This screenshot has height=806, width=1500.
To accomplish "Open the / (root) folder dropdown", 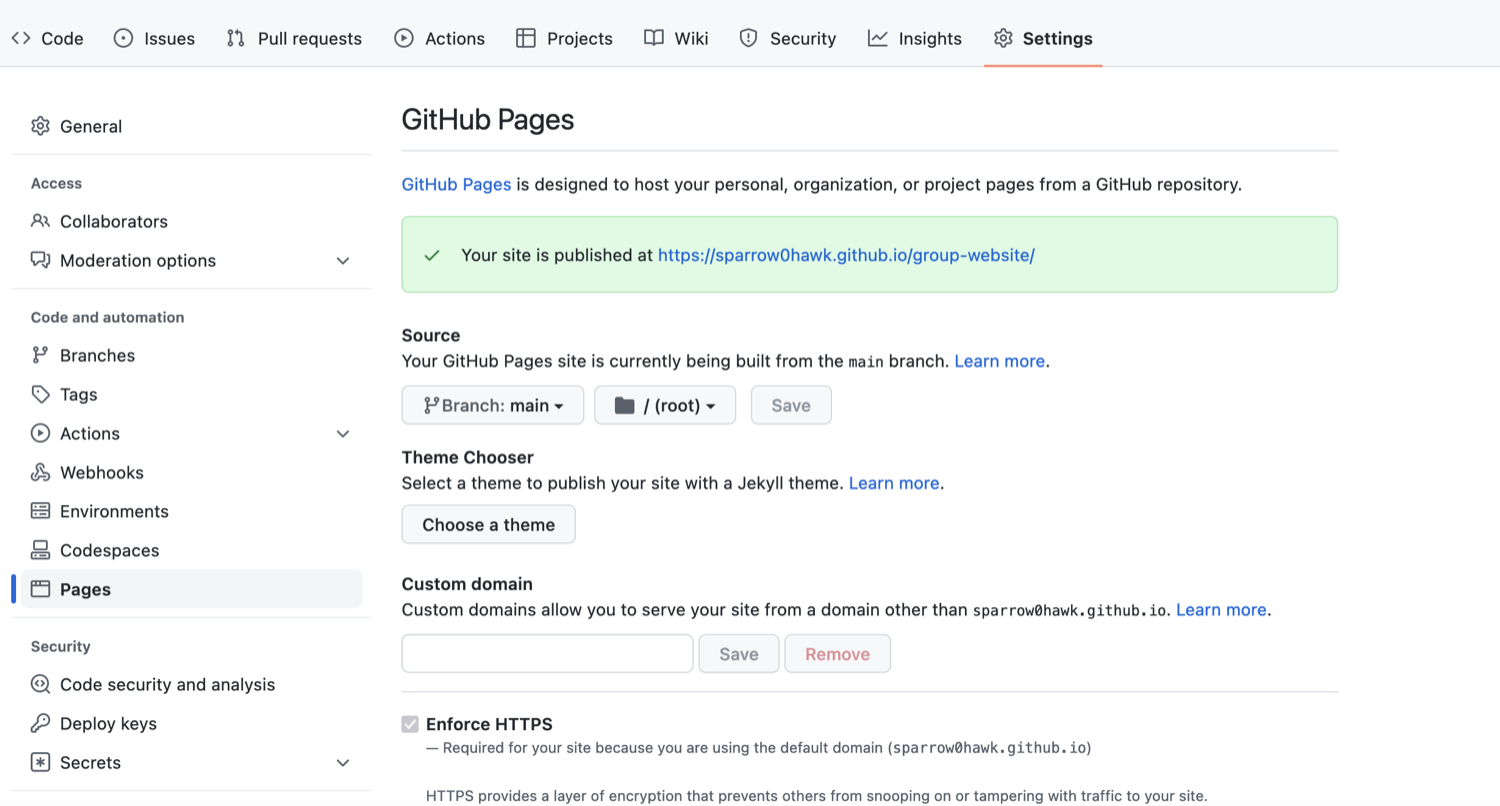I will [665, 405].
